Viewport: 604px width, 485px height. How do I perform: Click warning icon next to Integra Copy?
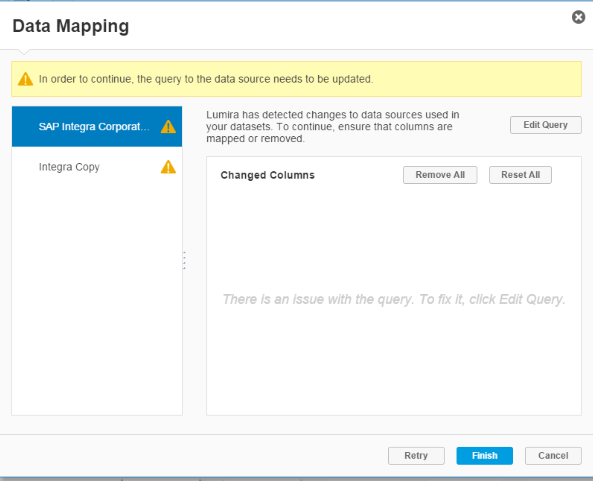pos(168,167)
